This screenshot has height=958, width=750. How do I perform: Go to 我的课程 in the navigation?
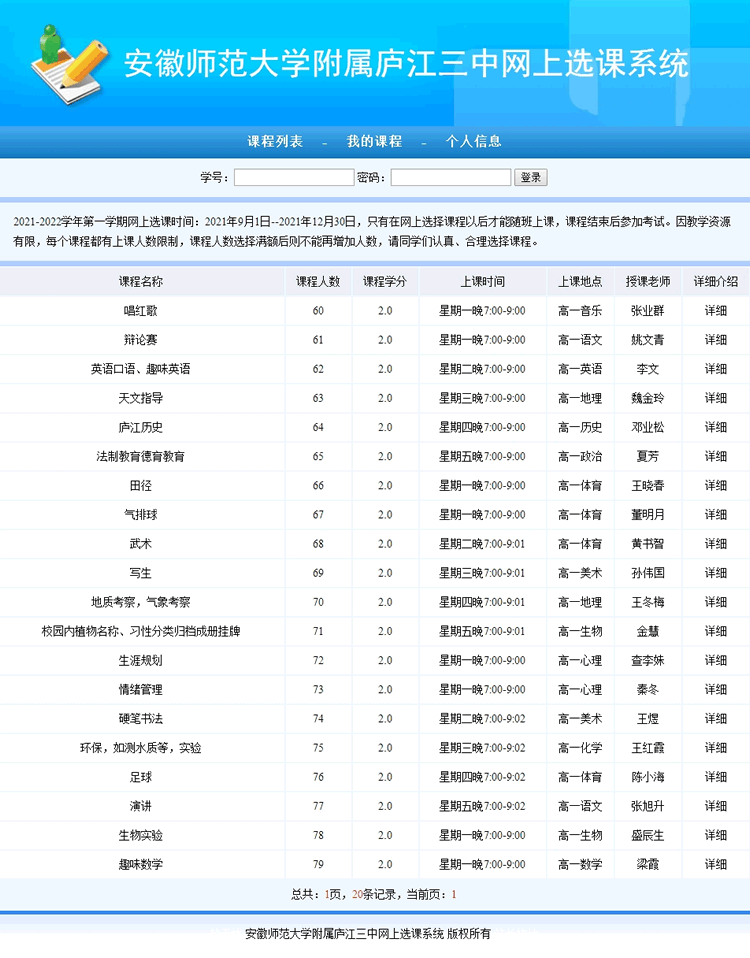[374, 142]
